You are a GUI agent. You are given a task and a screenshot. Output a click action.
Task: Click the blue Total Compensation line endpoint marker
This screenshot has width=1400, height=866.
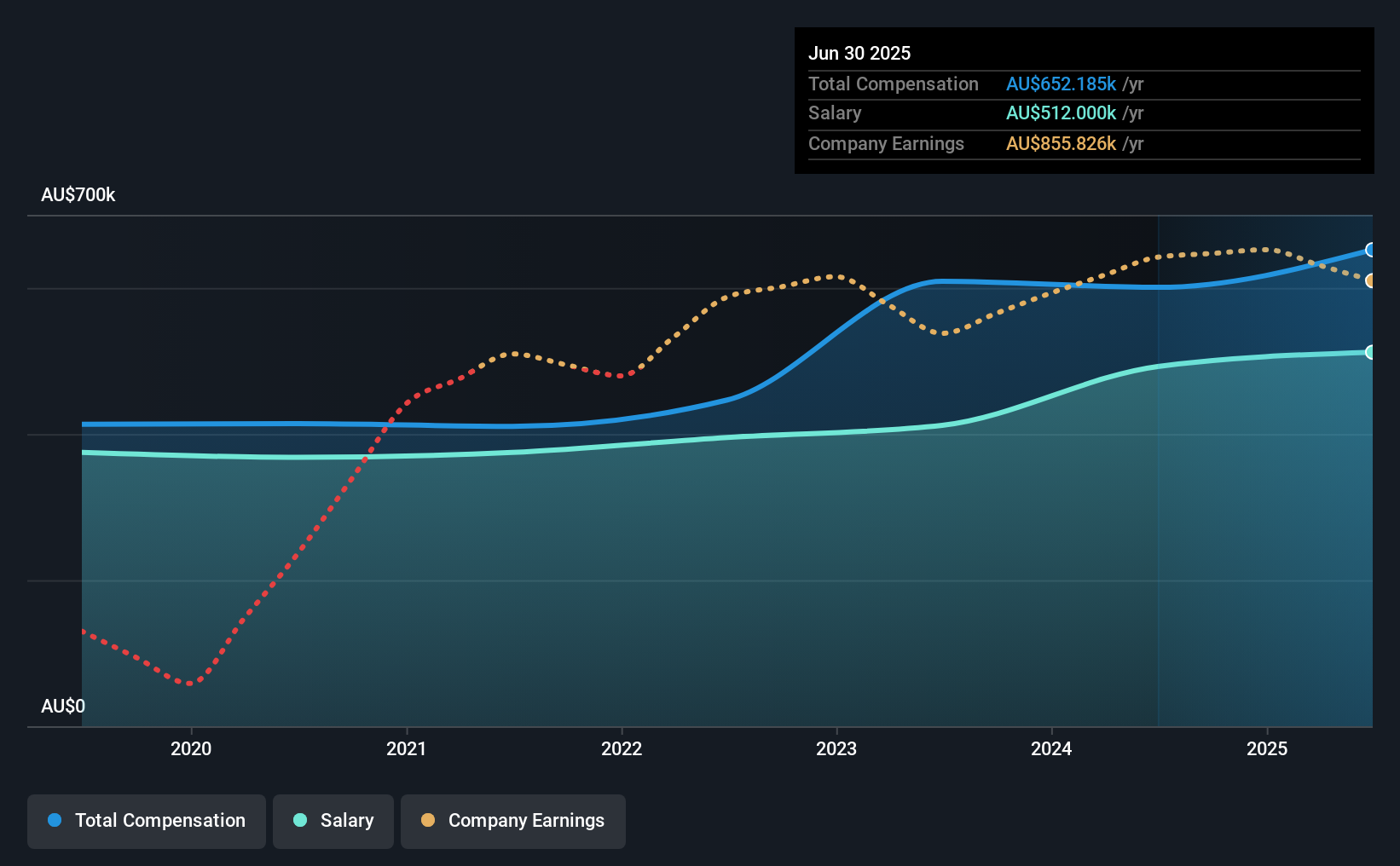click(x=1370, y=250)
